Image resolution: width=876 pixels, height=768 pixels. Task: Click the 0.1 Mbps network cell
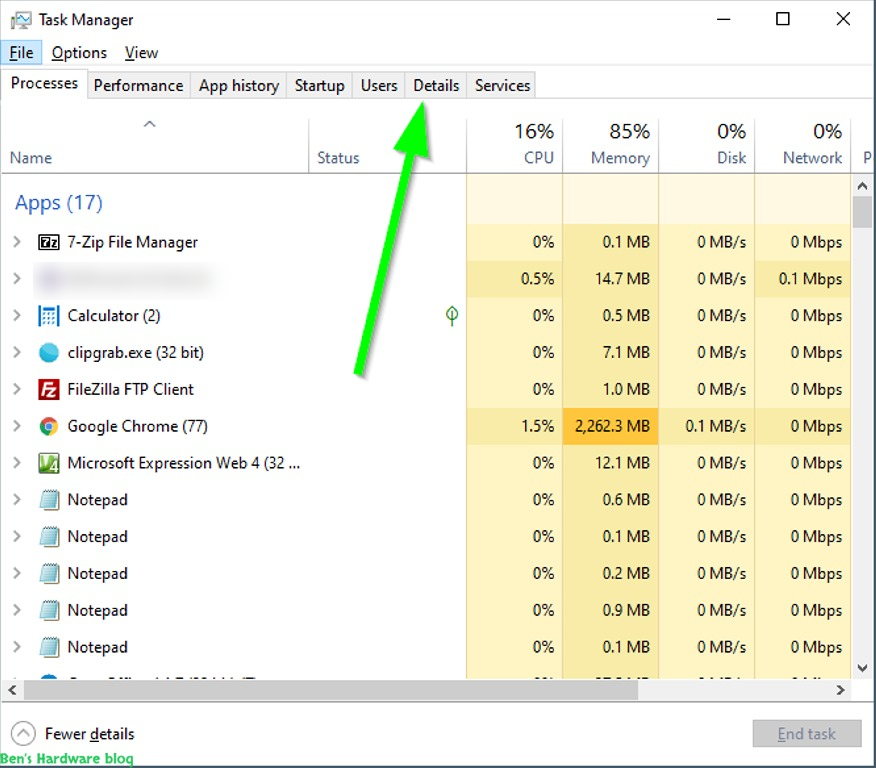(x=803, y=279)
